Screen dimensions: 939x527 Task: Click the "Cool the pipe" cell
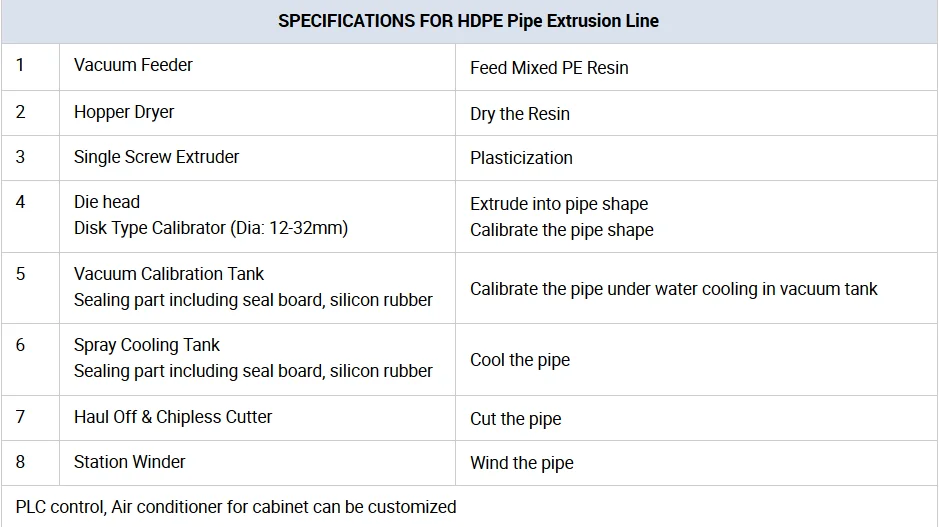click(520, 360)
